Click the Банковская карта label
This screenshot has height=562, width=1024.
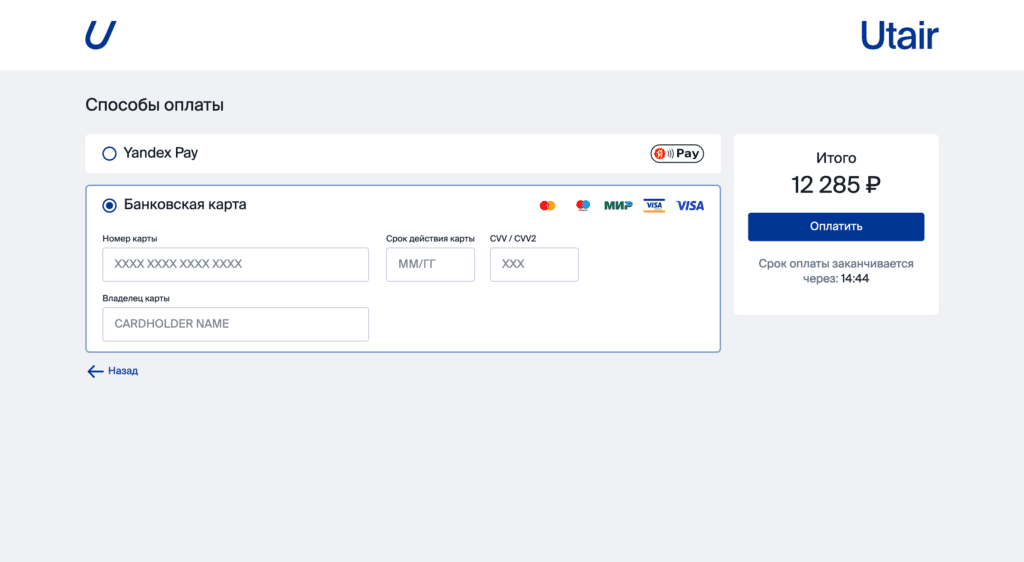coord(185,204)
